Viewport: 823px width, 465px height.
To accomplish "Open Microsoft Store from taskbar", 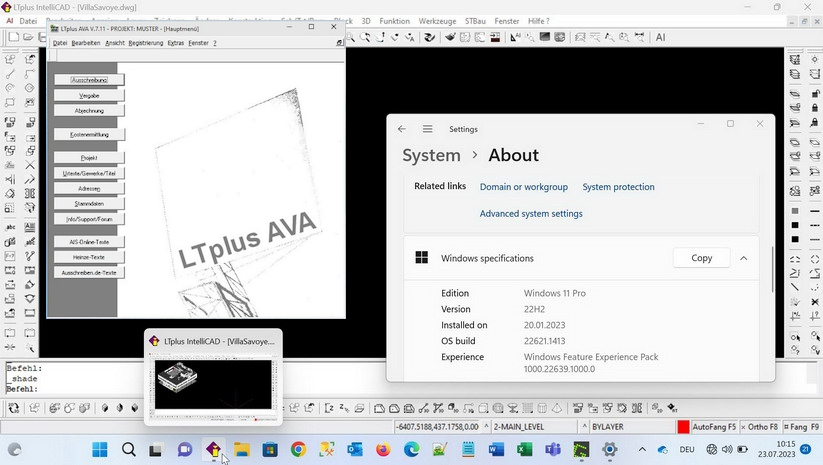I will (270, 449).
